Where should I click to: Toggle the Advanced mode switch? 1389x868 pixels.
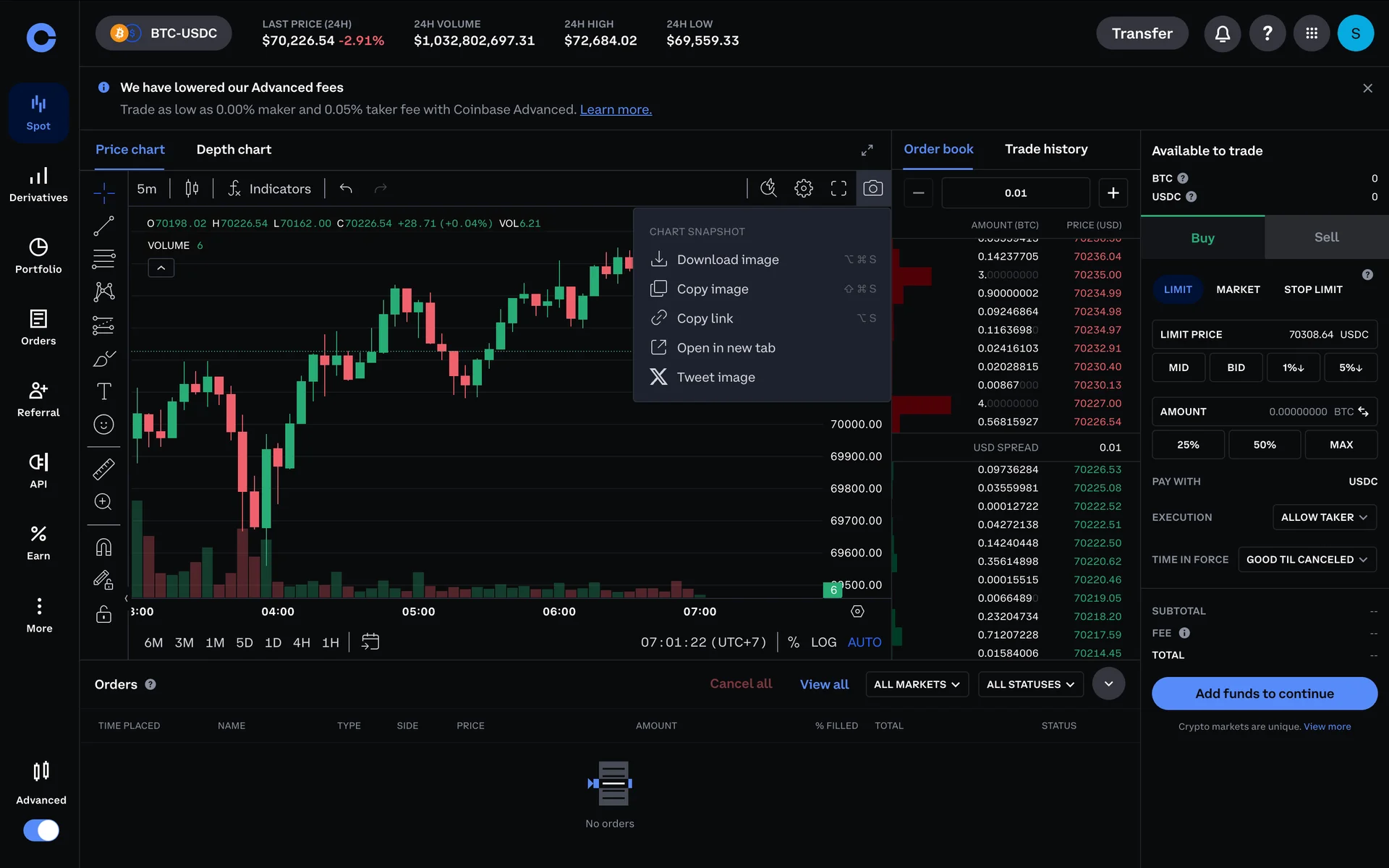click(41, 830)
